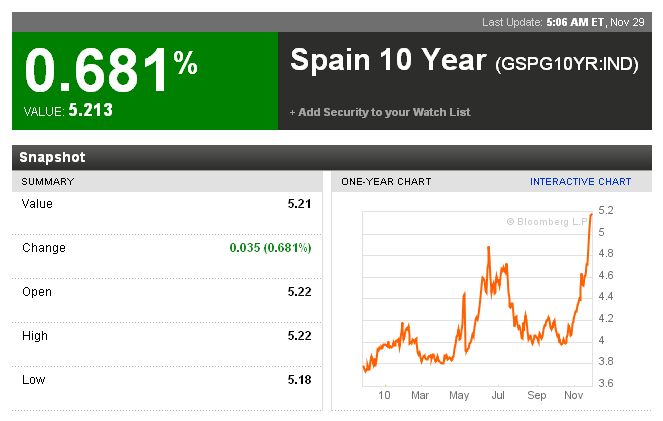
Task: Select the Low row showing 5.18
Action: 166,380
